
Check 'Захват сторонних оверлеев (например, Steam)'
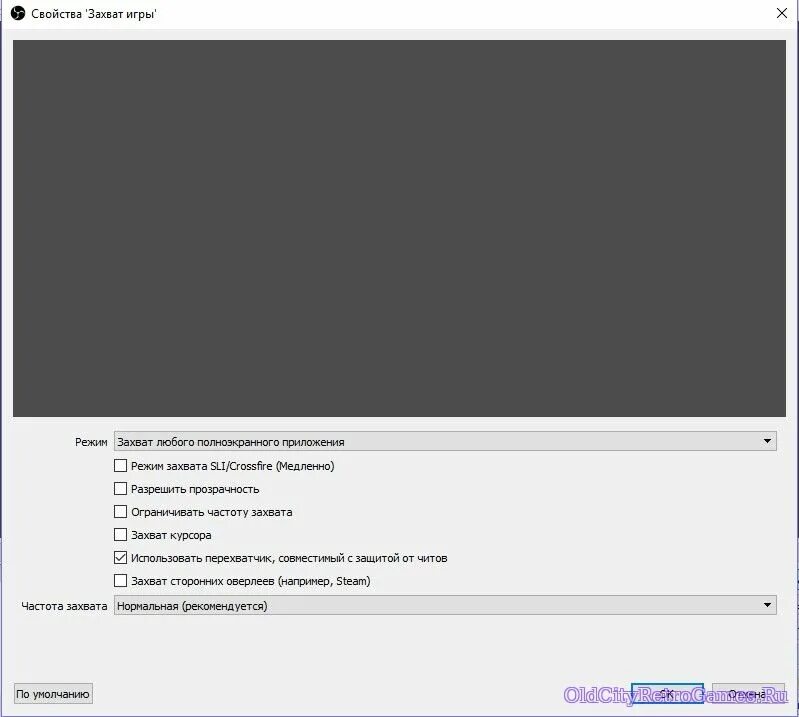click(120, 580)
